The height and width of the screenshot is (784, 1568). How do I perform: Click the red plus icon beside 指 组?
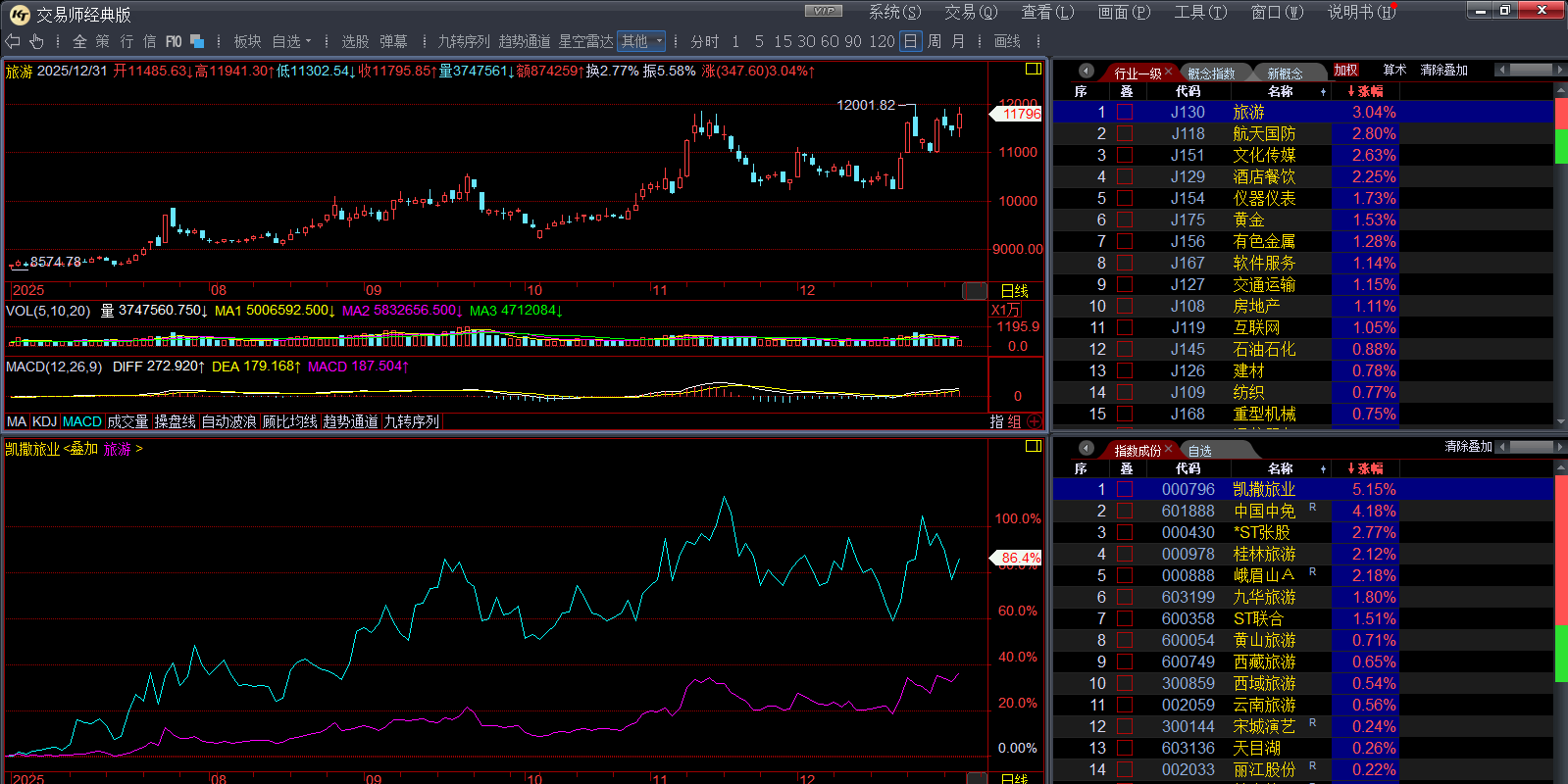pos(1035,421)
